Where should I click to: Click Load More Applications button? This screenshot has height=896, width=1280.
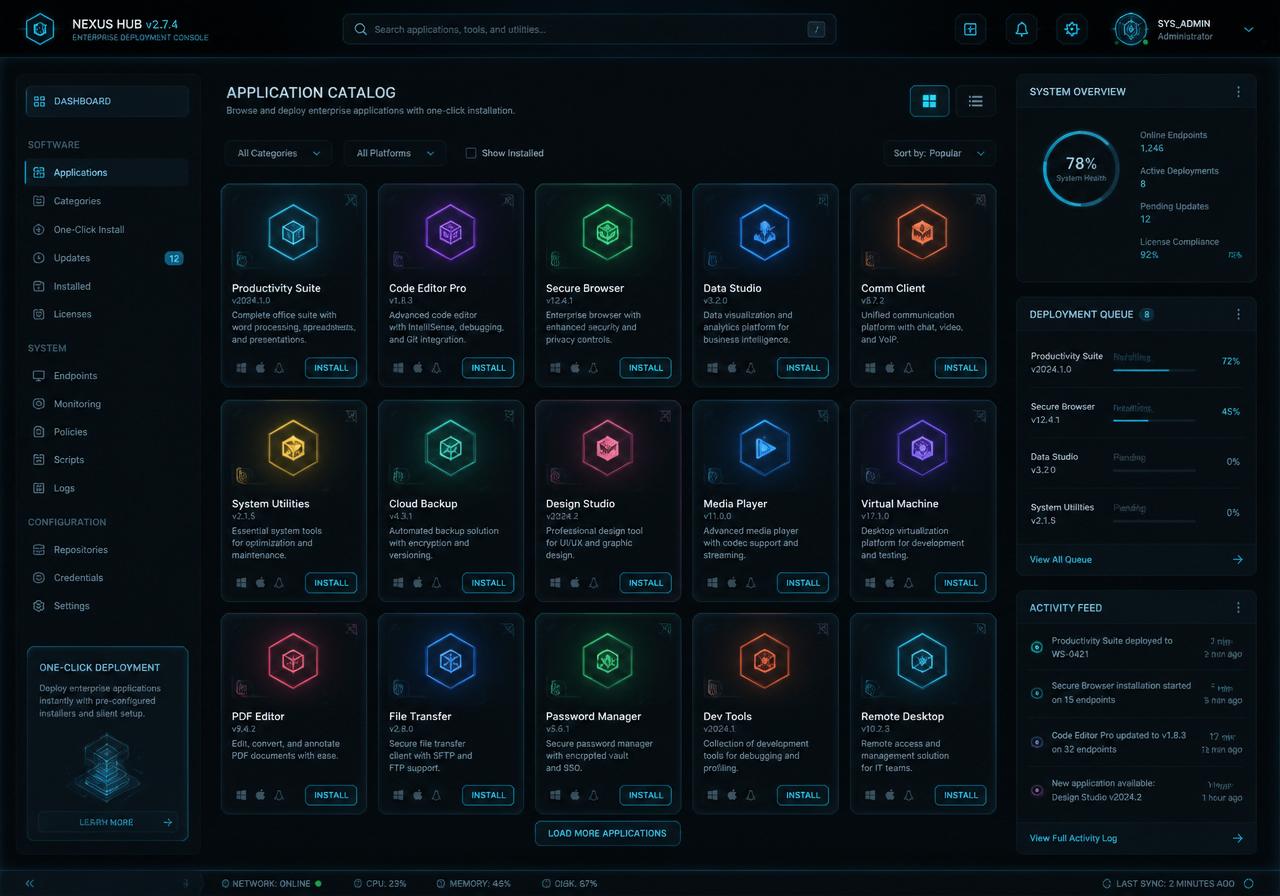coord(607,833)
